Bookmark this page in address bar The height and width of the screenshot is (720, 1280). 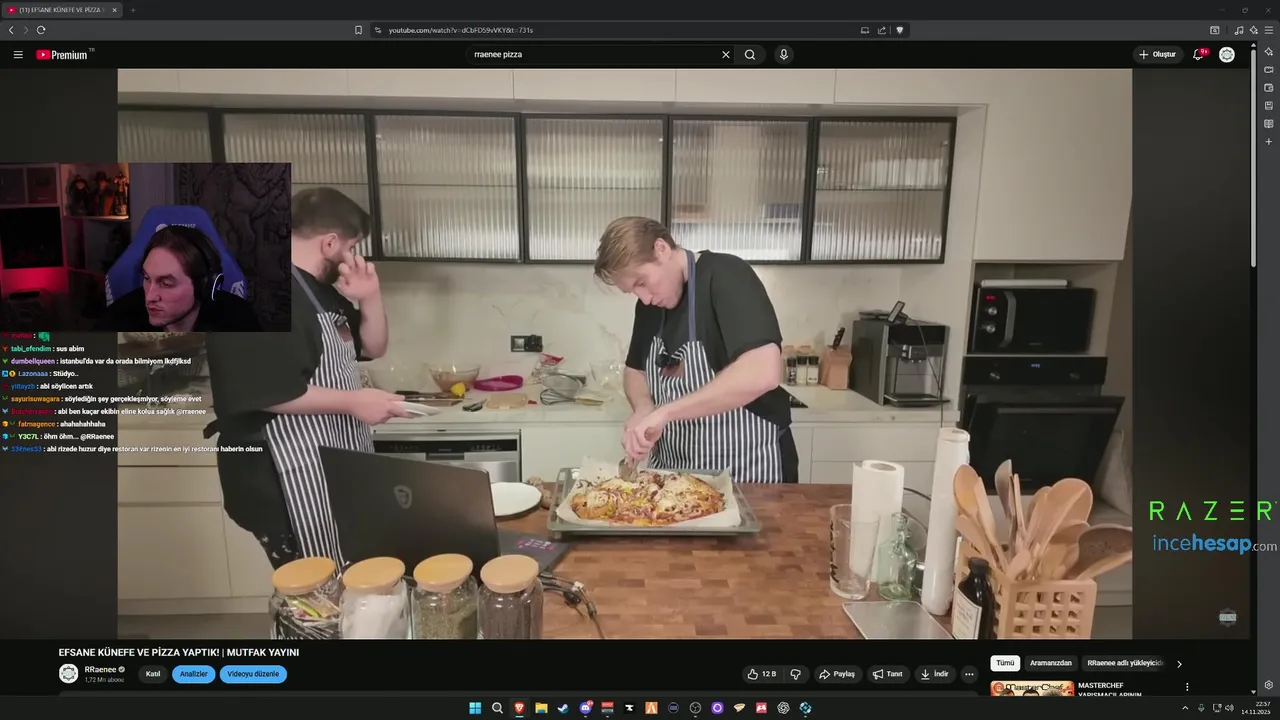pos(358,30)
